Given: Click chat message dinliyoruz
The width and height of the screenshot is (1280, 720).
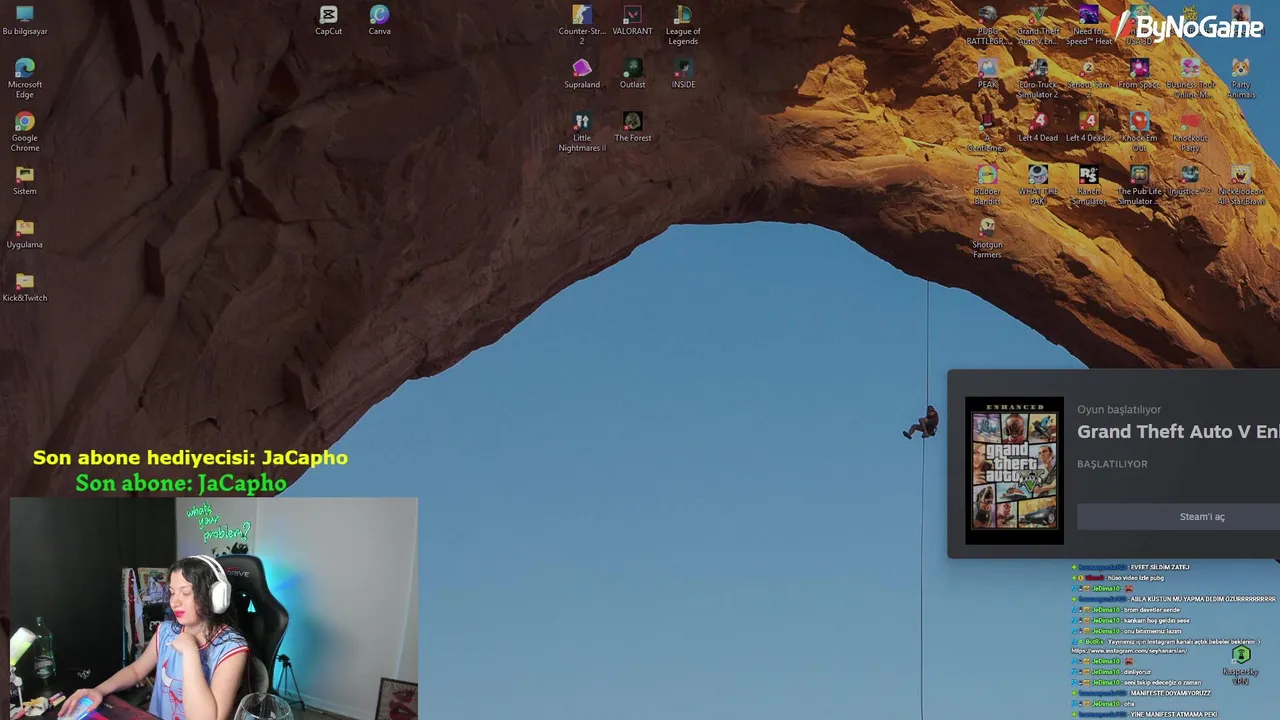Looking at the screenshot, I should tap(1138, 672).
